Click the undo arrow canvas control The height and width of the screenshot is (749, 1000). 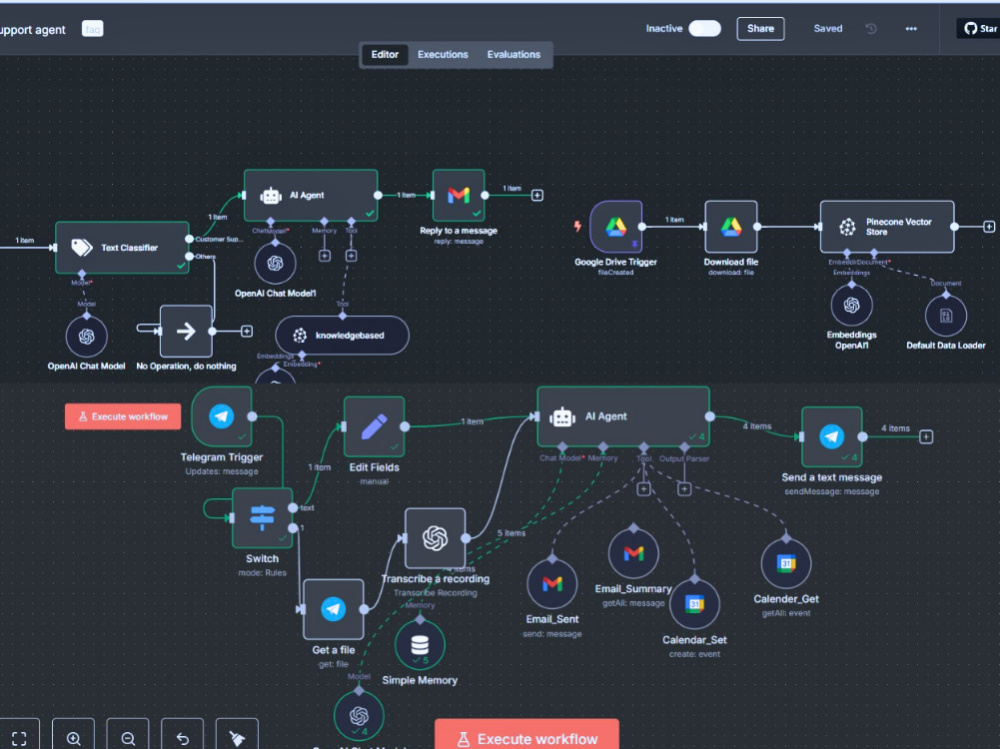click(182, 738)
